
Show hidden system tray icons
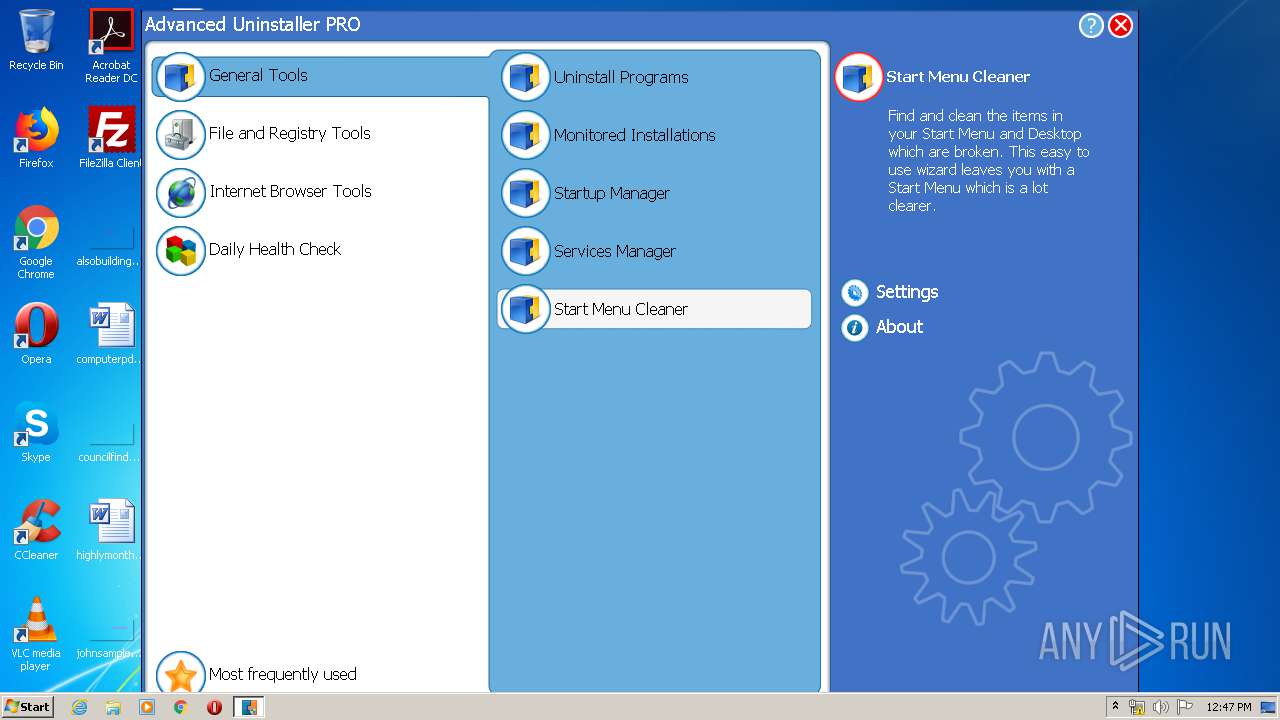point(1115,707)
